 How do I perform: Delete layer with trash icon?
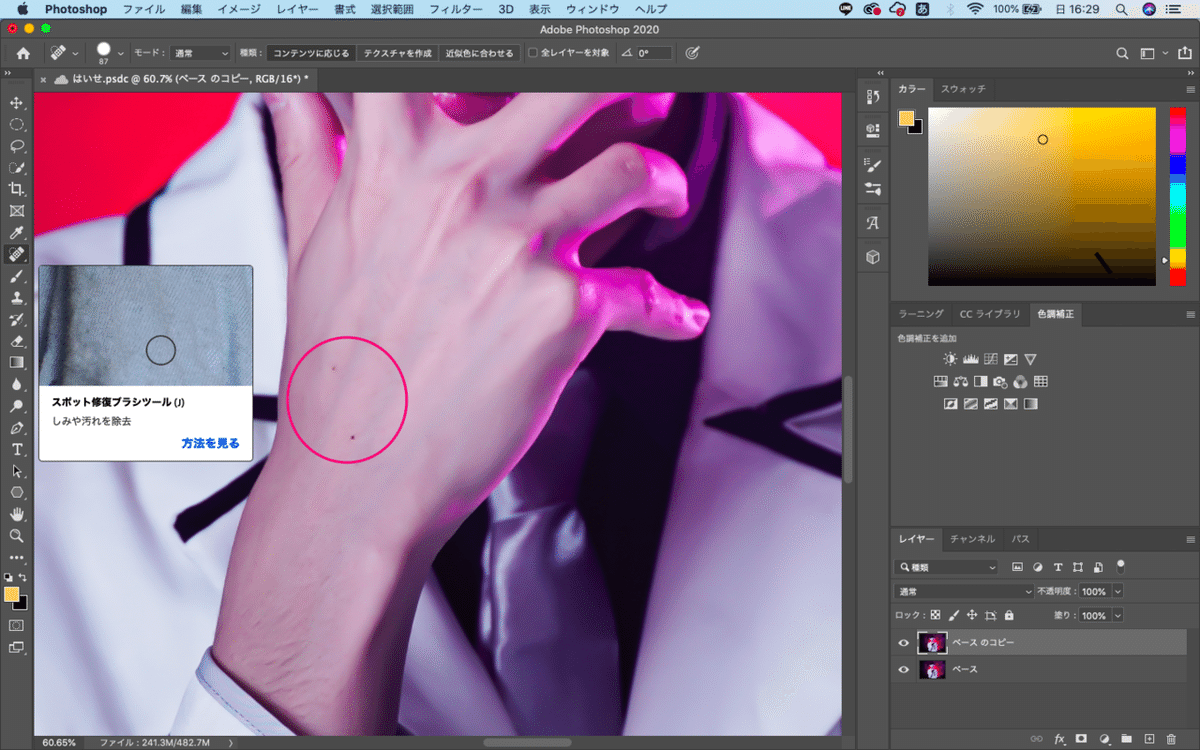pyautogui.click(x=1171, y=739)
